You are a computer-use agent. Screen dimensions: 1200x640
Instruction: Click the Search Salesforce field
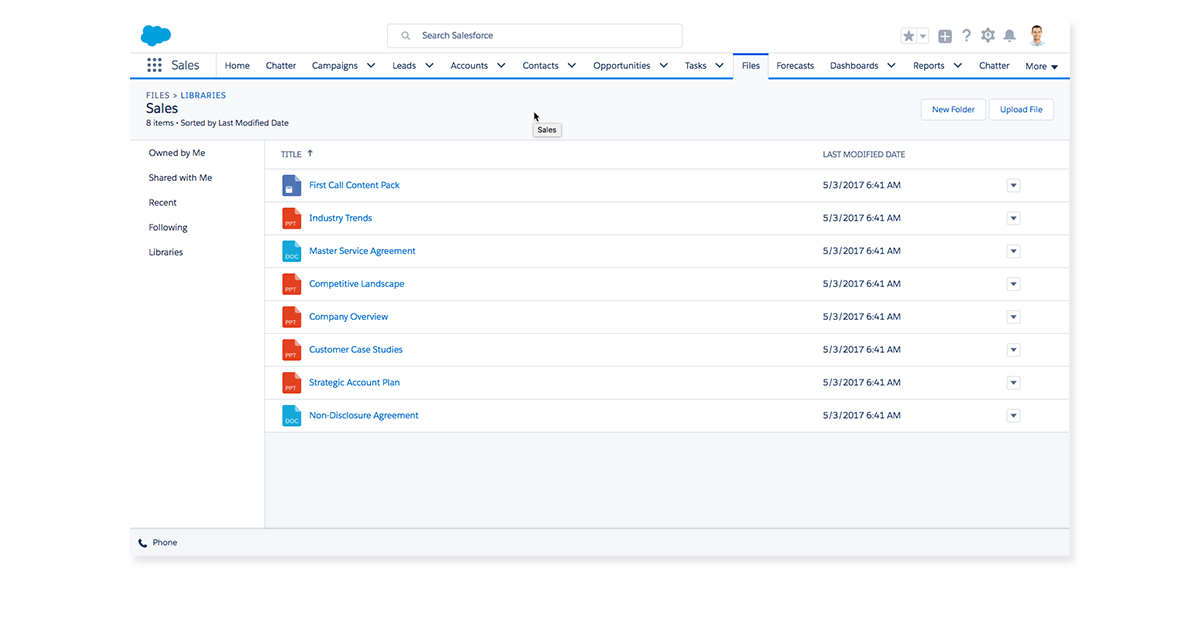[x=535, y=36]
